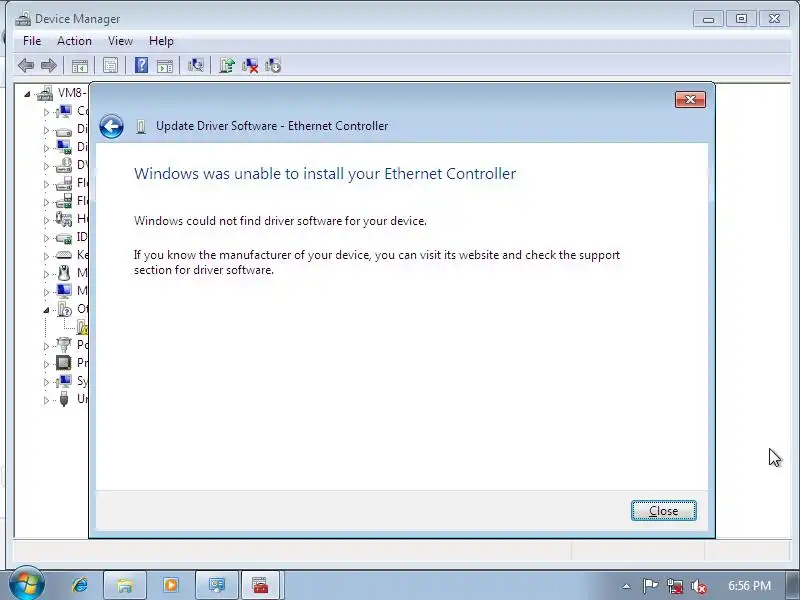Switch to the red toolbox taskbar application
The width and height of the screenshot is (800, 600).
[260, 585]
